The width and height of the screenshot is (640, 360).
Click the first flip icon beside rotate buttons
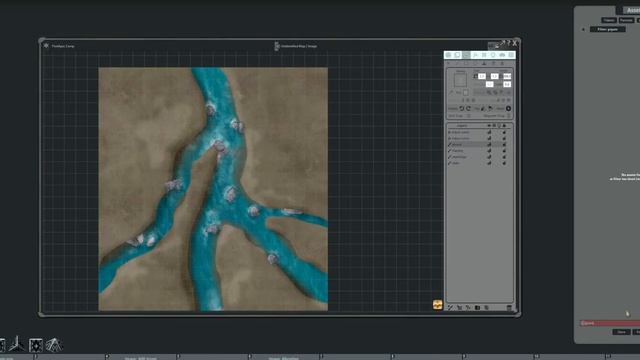click(x=483, y=109)
